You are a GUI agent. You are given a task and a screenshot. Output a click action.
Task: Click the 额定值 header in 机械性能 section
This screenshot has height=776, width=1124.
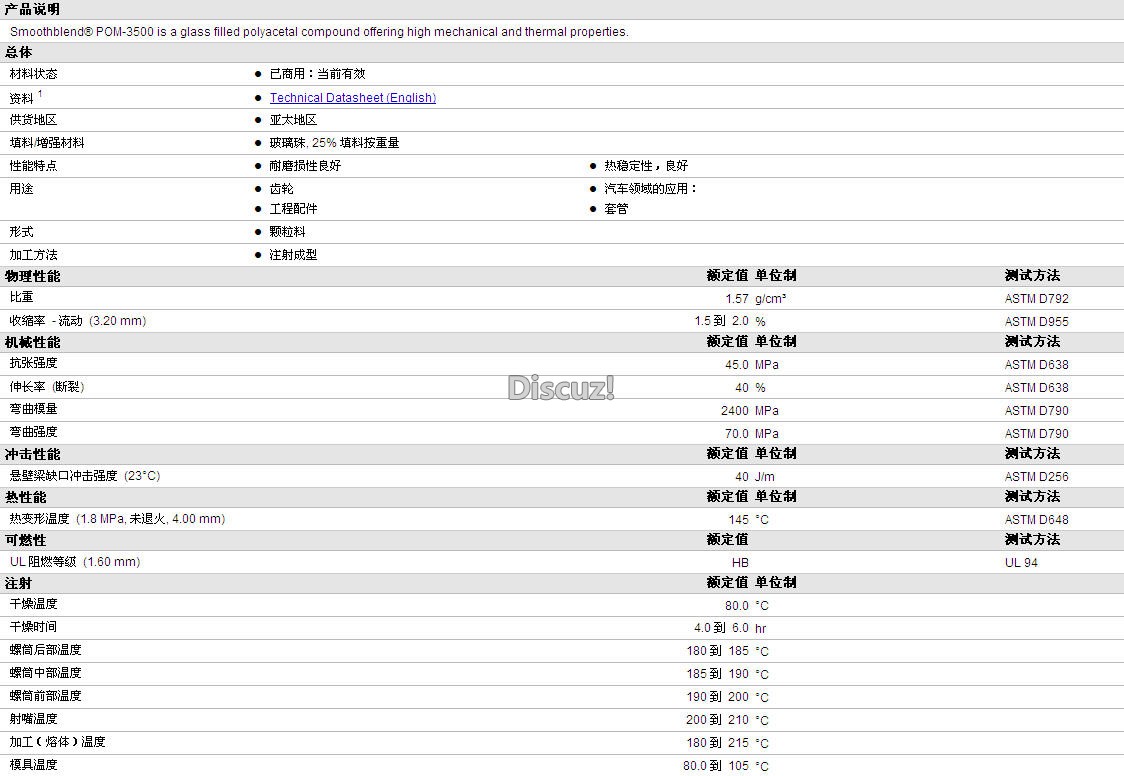click(x=727, y=341)
